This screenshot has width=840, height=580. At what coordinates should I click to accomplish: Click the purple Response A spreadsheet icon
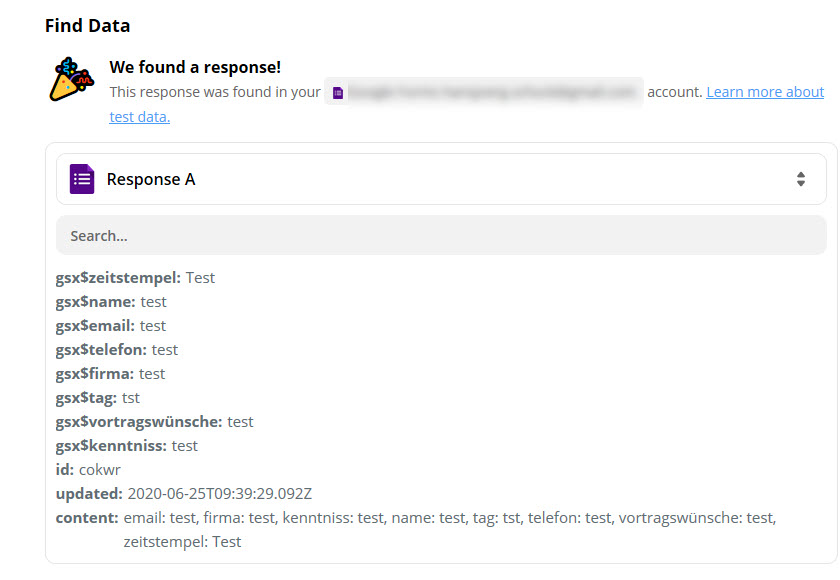pyautogui.click(x=81, y=179)
